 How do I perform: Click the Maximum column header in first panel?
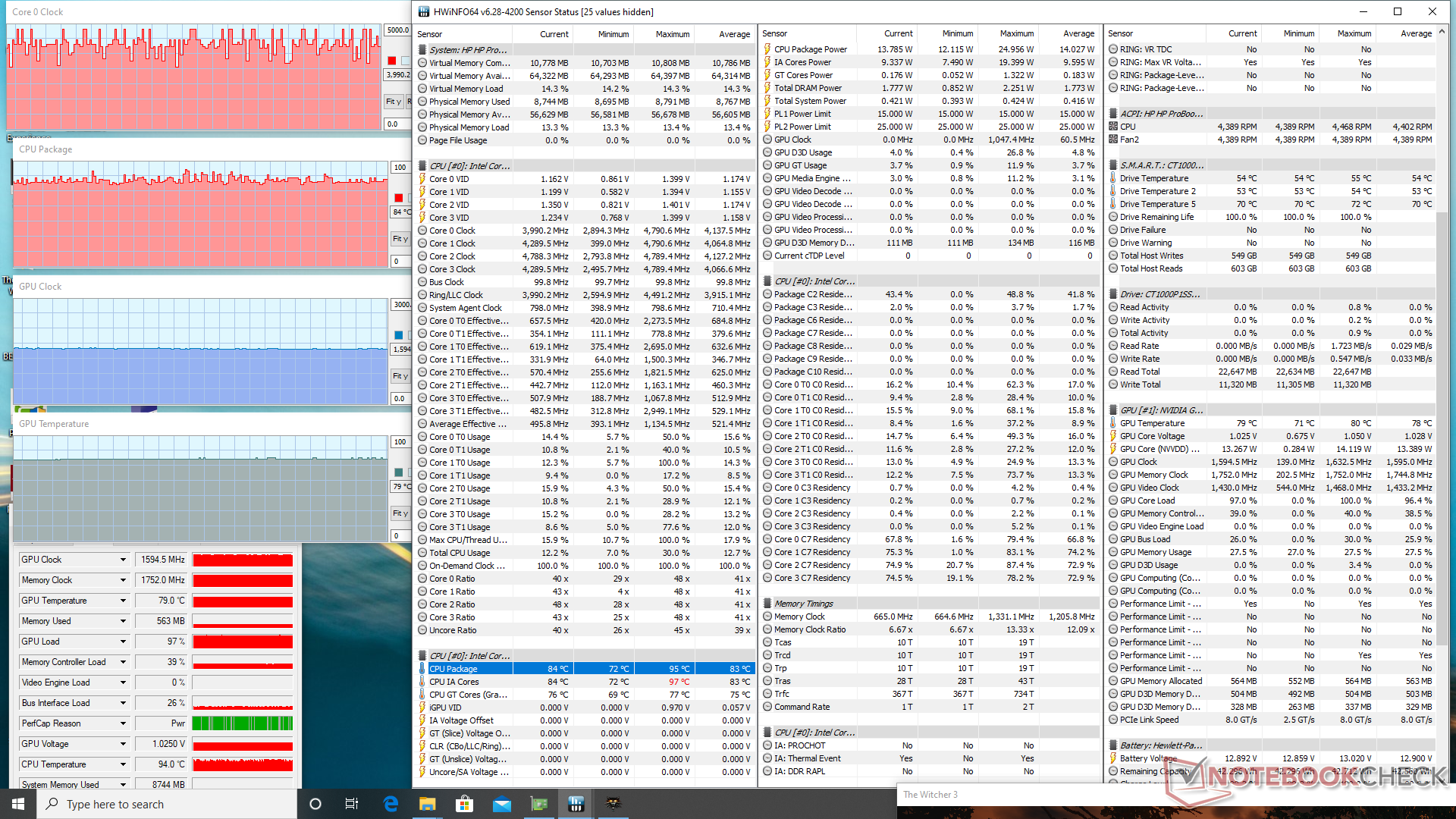click(672, 34)
